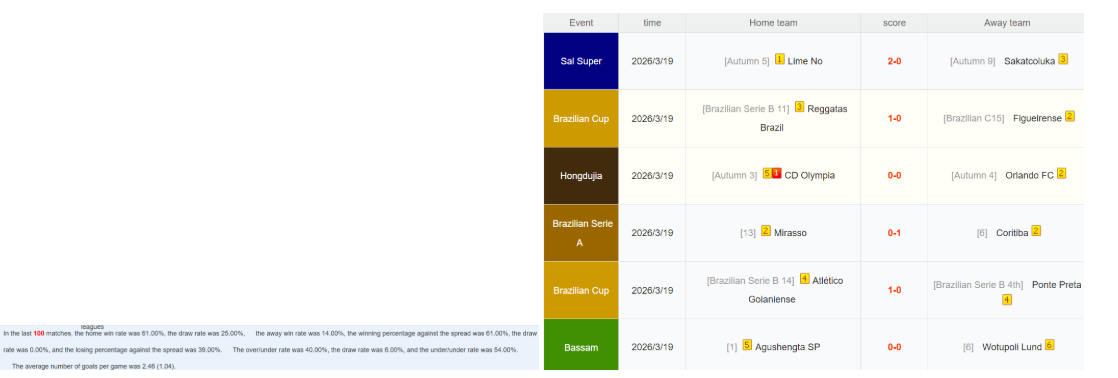1118x378 pixels.
Task: Open Brazilian Cup in the Atlético Goianiense row
Action: [x=581, y=290]
